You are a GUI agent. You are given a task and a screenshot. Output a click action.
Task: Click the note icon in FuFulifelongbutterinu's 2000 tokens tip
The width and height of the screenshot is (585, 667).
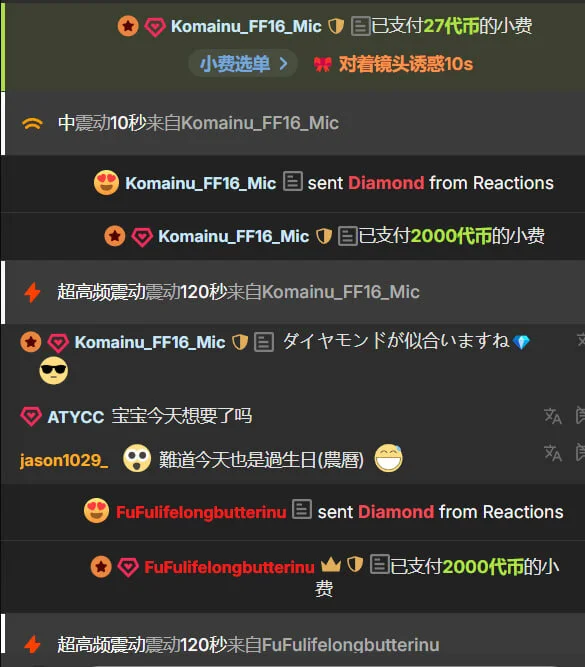click(379, 564)
